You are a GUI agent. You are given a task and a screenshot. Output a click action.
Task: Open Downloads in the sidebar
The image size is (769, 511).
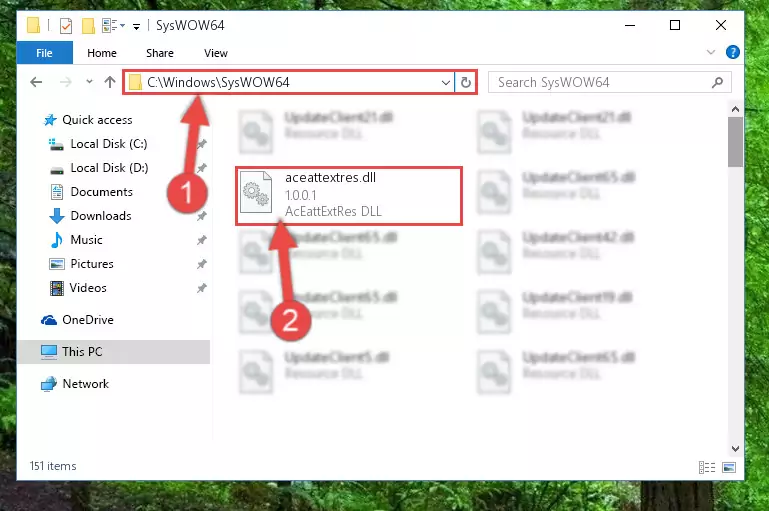[91, 216]
